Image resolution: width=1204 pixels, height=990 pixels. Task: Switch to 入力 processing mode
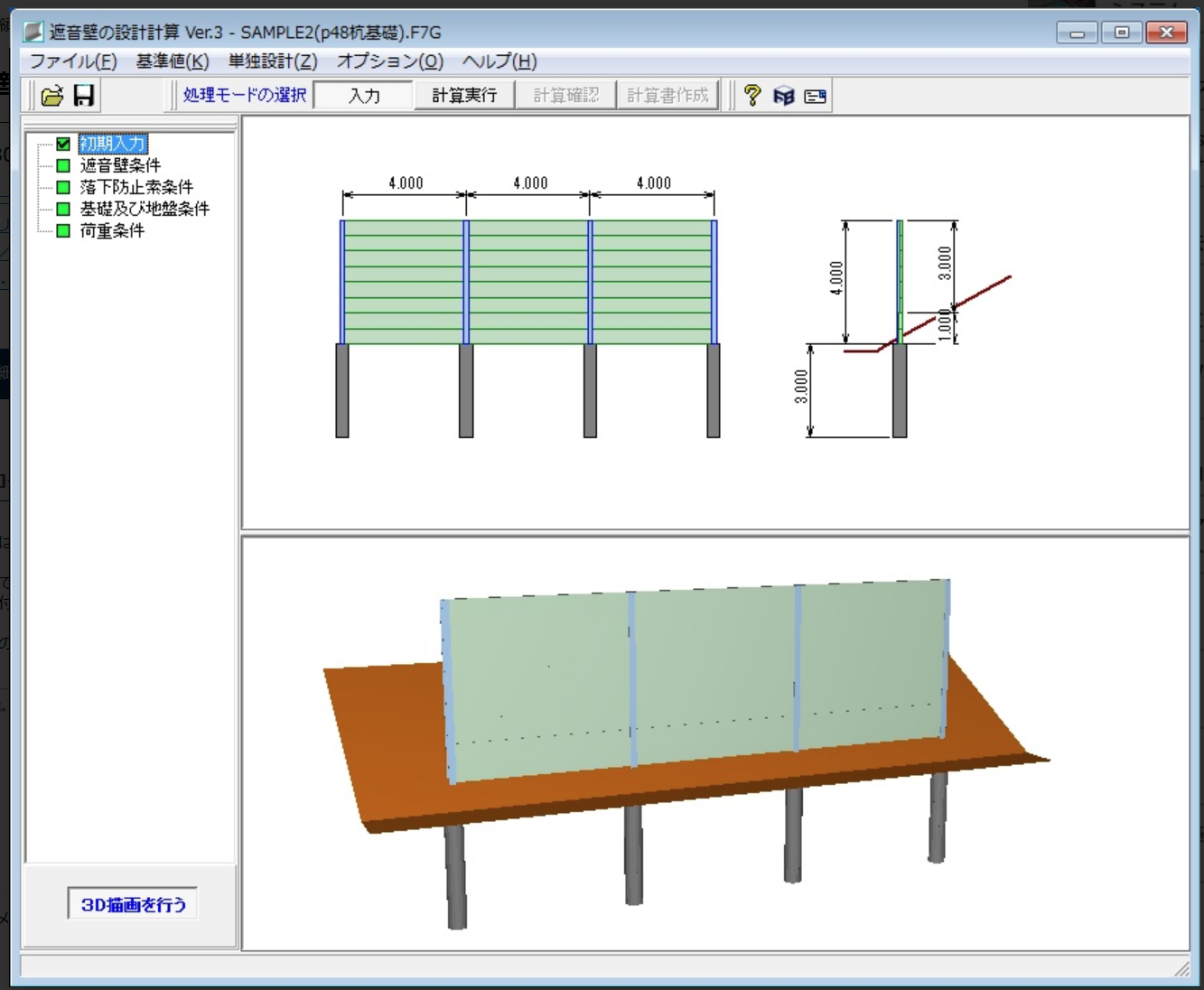click(364, 96)
